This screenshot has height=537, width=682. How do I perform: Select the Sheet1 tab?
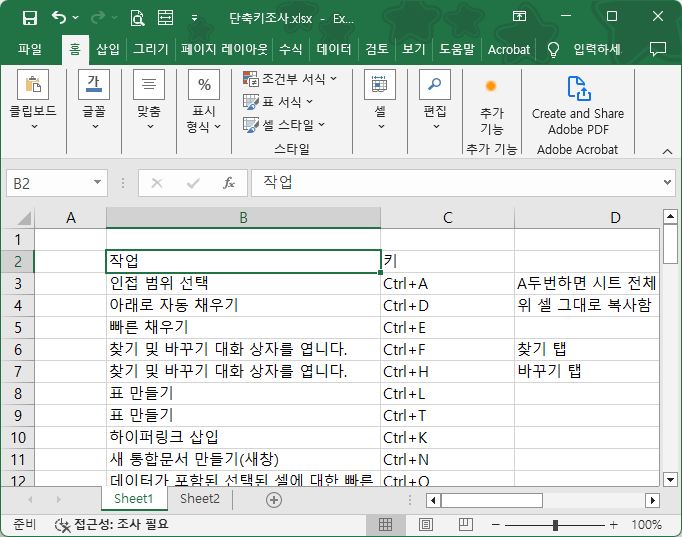tap(134, 499)
